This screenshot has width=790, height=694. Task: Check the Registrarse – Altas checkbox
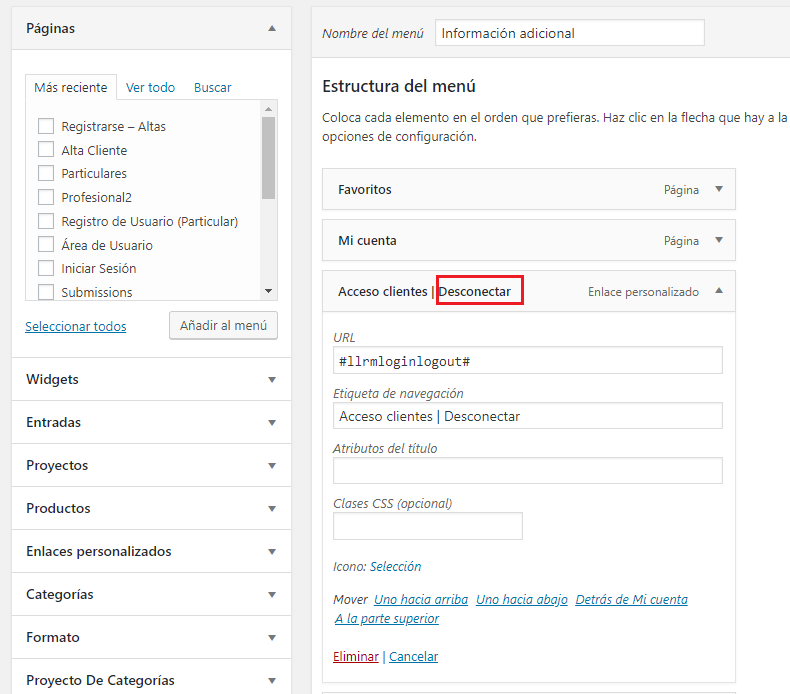(x=46, y=126)
